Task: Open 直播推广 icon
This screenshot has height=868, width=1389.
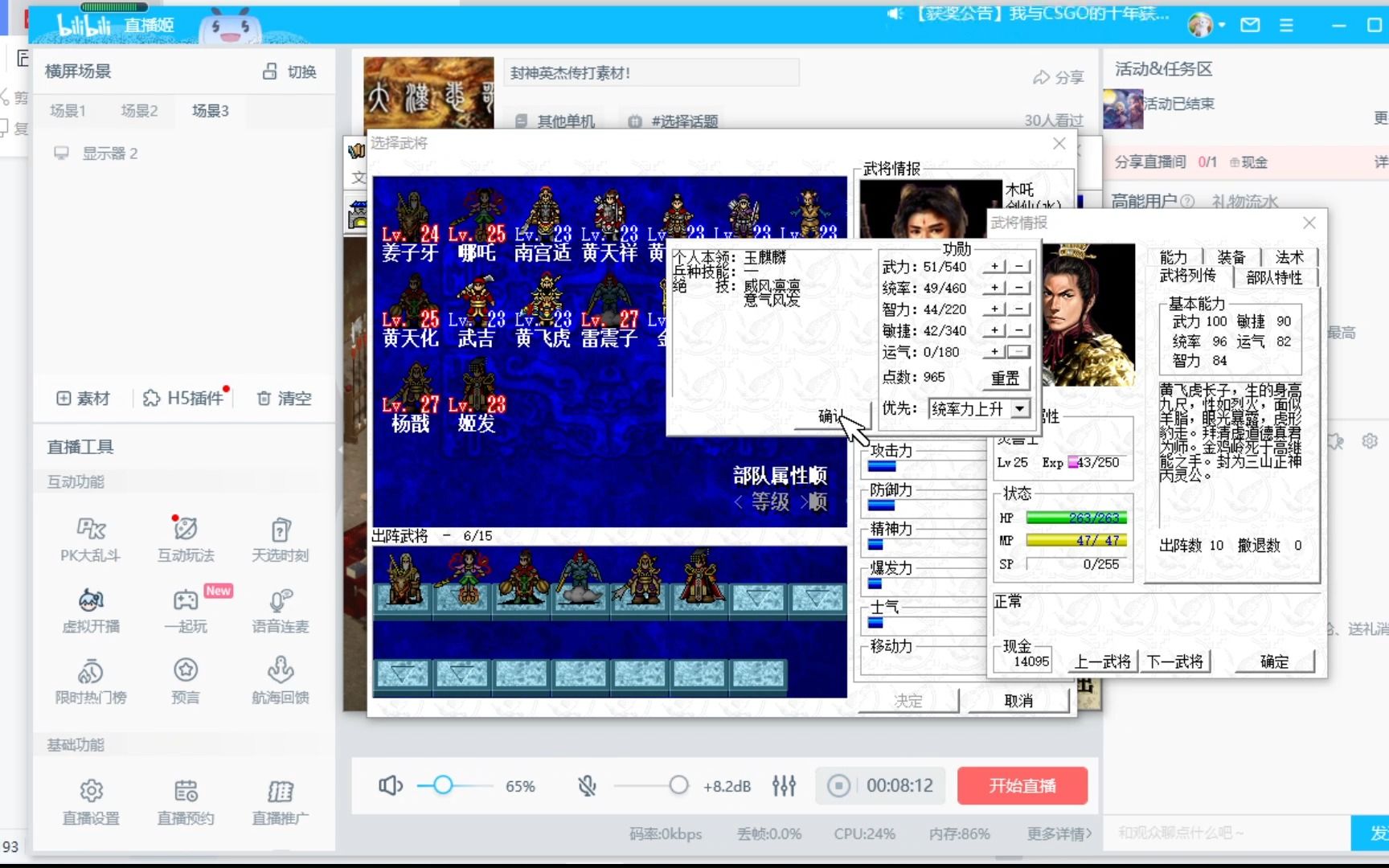Action: (x=280, y=791)
